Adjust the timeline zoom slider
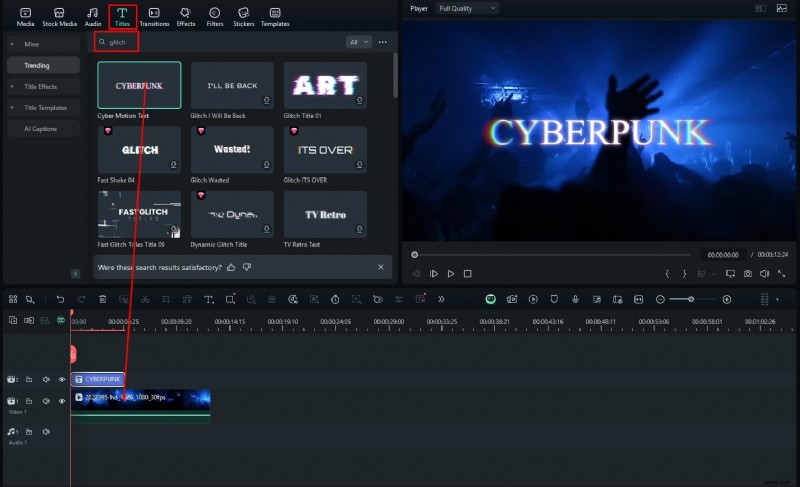The image size is (800, 487). coord(691,299)
